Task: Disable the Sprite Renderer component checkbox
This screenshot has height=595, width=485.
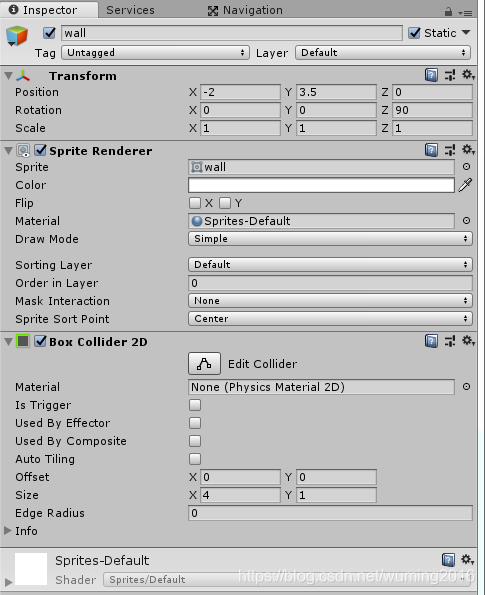Action: 40,150
